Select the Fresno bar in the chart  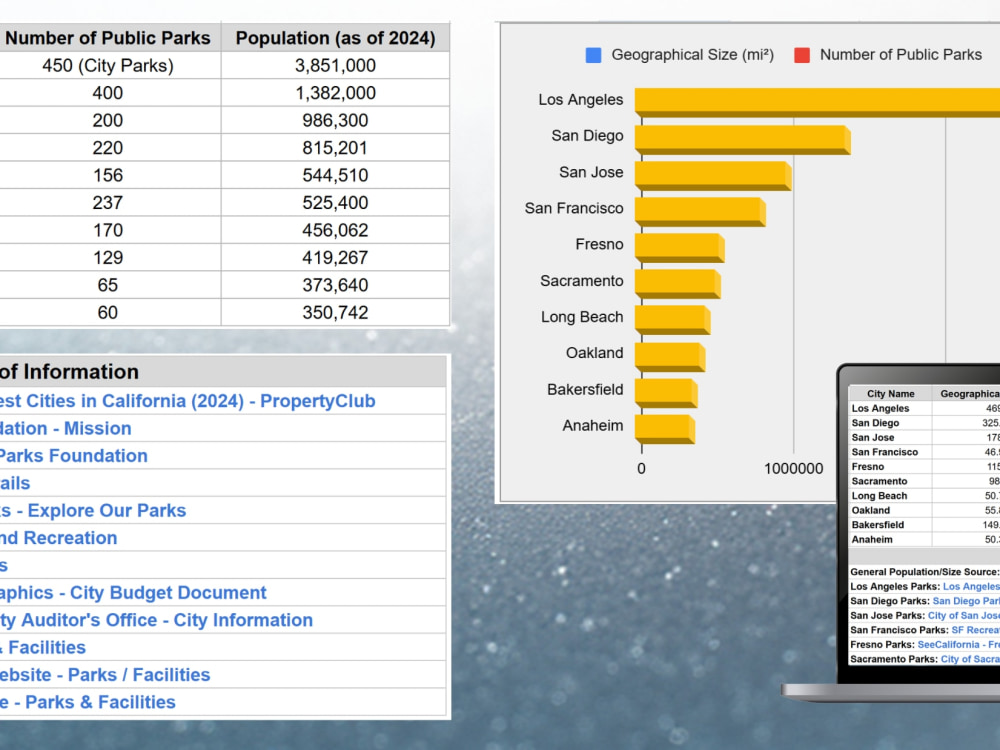tap(680, 248)
